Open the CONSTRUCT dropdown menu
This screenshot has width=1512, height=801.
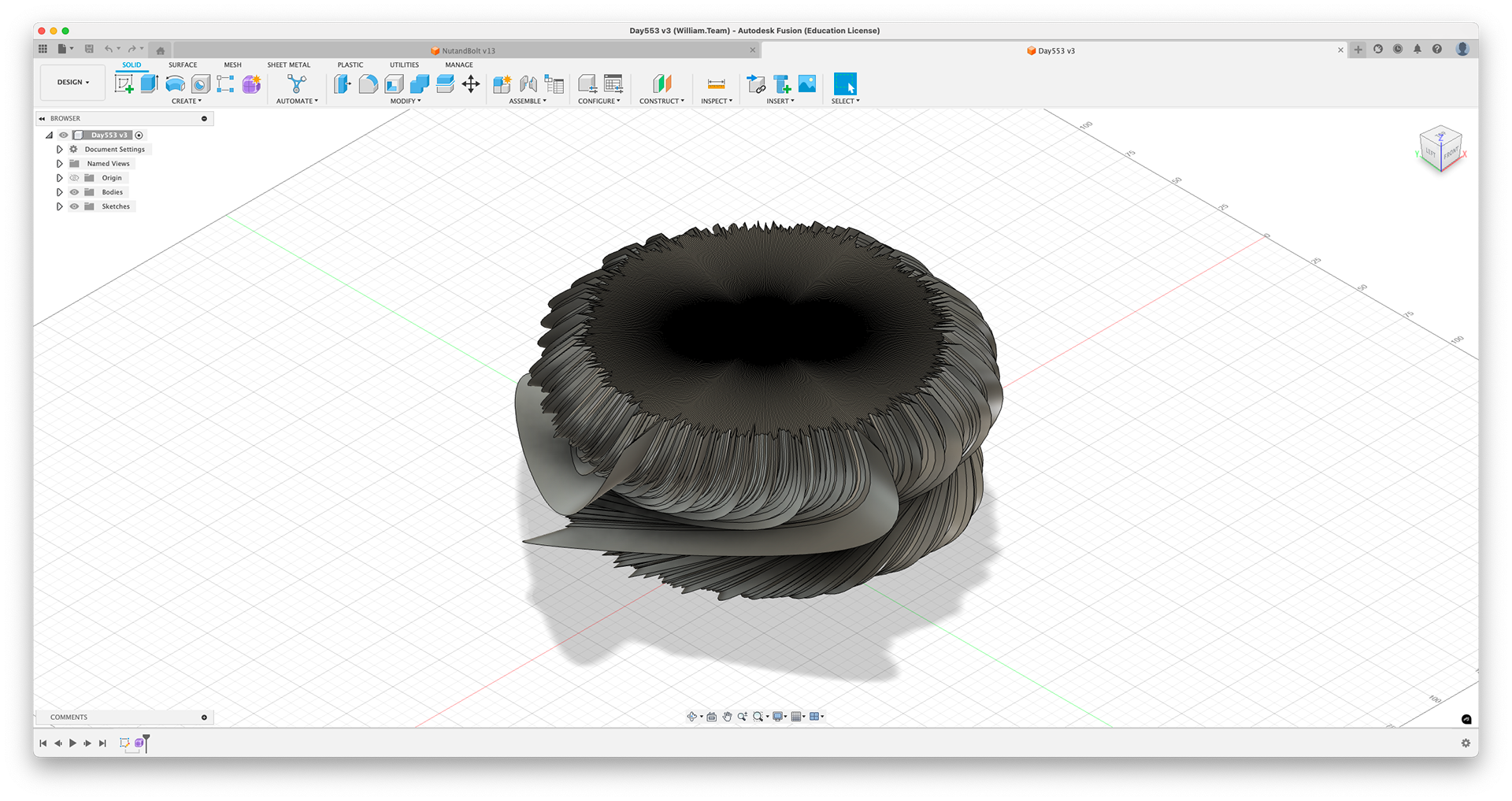point(661,101)
